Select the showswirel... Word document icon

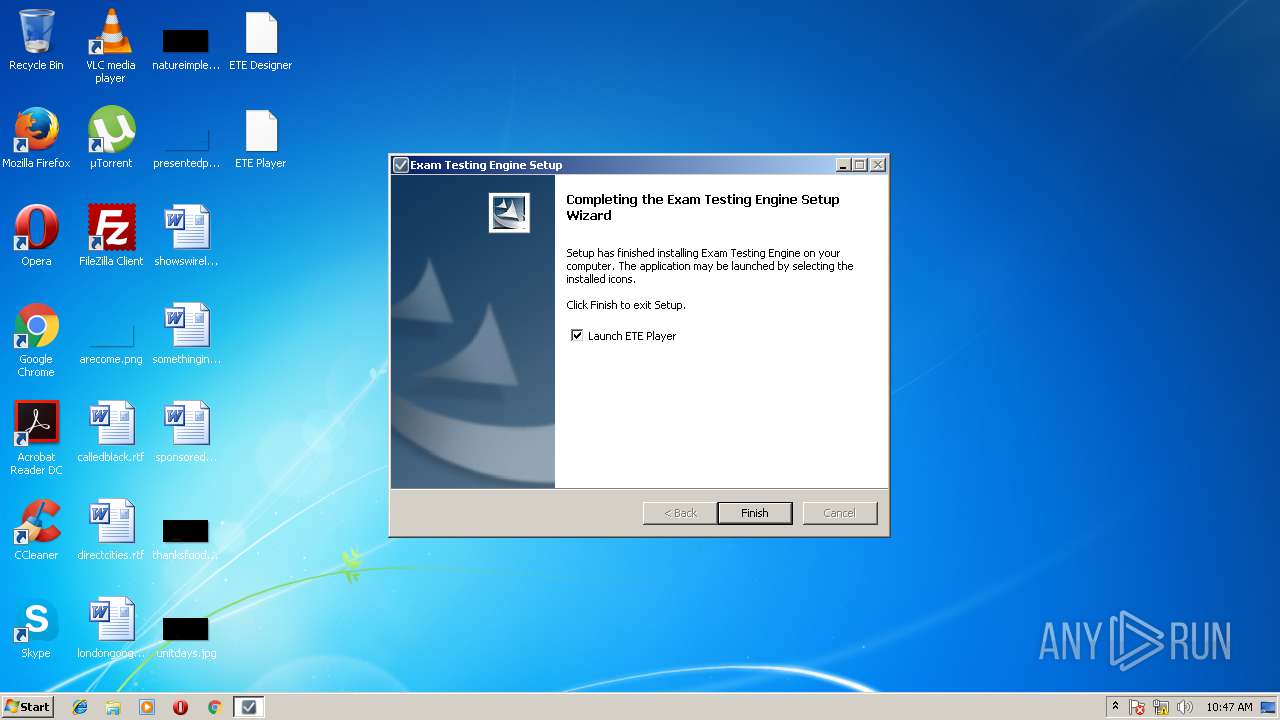(186, 236)
